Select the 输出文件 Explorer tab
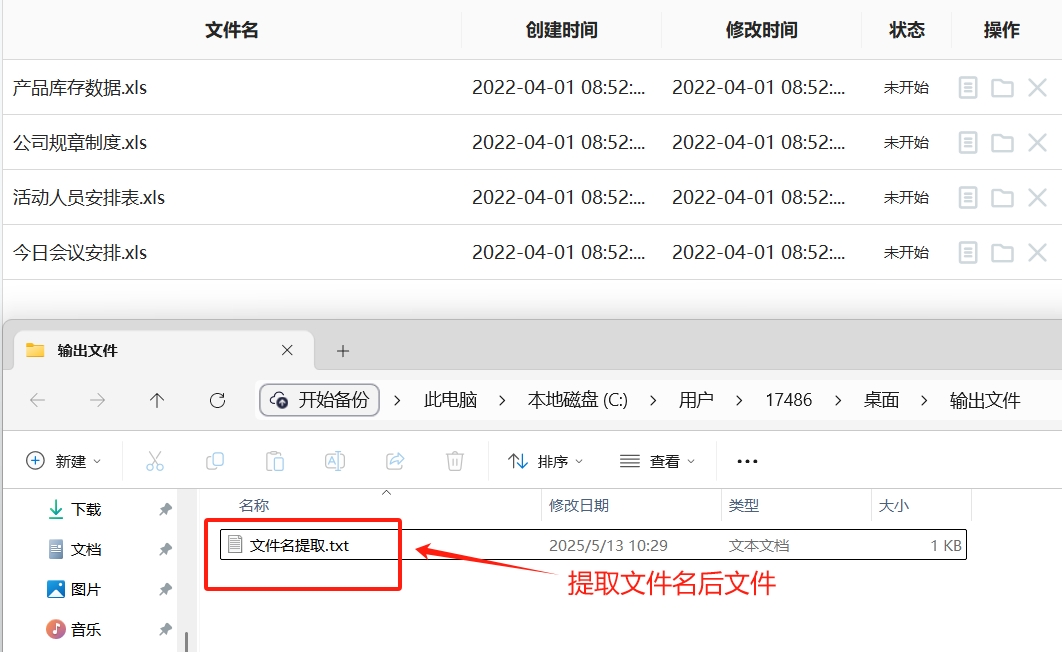Viewport: 1062px width, 652px height. point(164,350)
